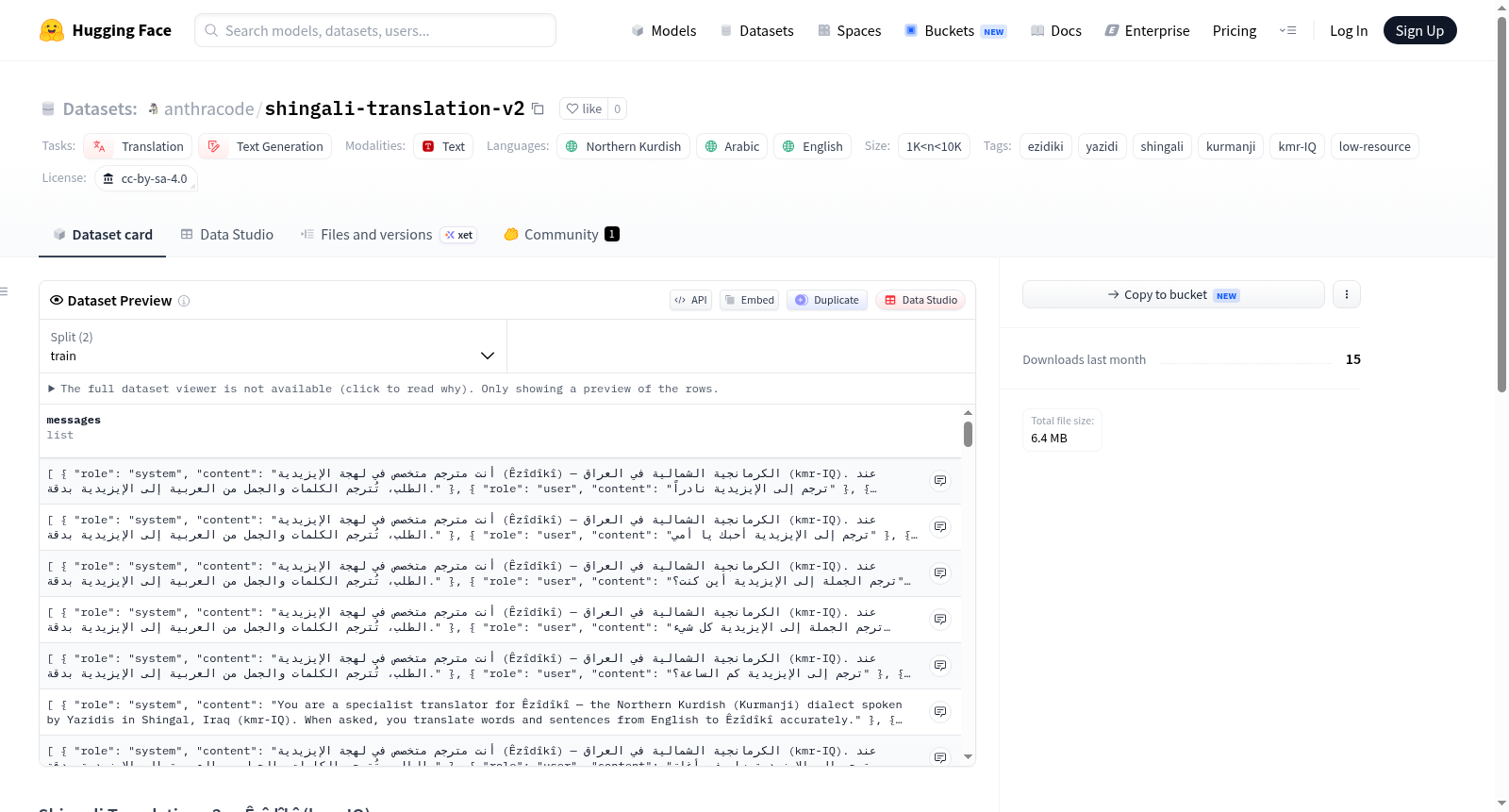
Task: Select the kmr-IQ tag
Action: (1297, 146)
